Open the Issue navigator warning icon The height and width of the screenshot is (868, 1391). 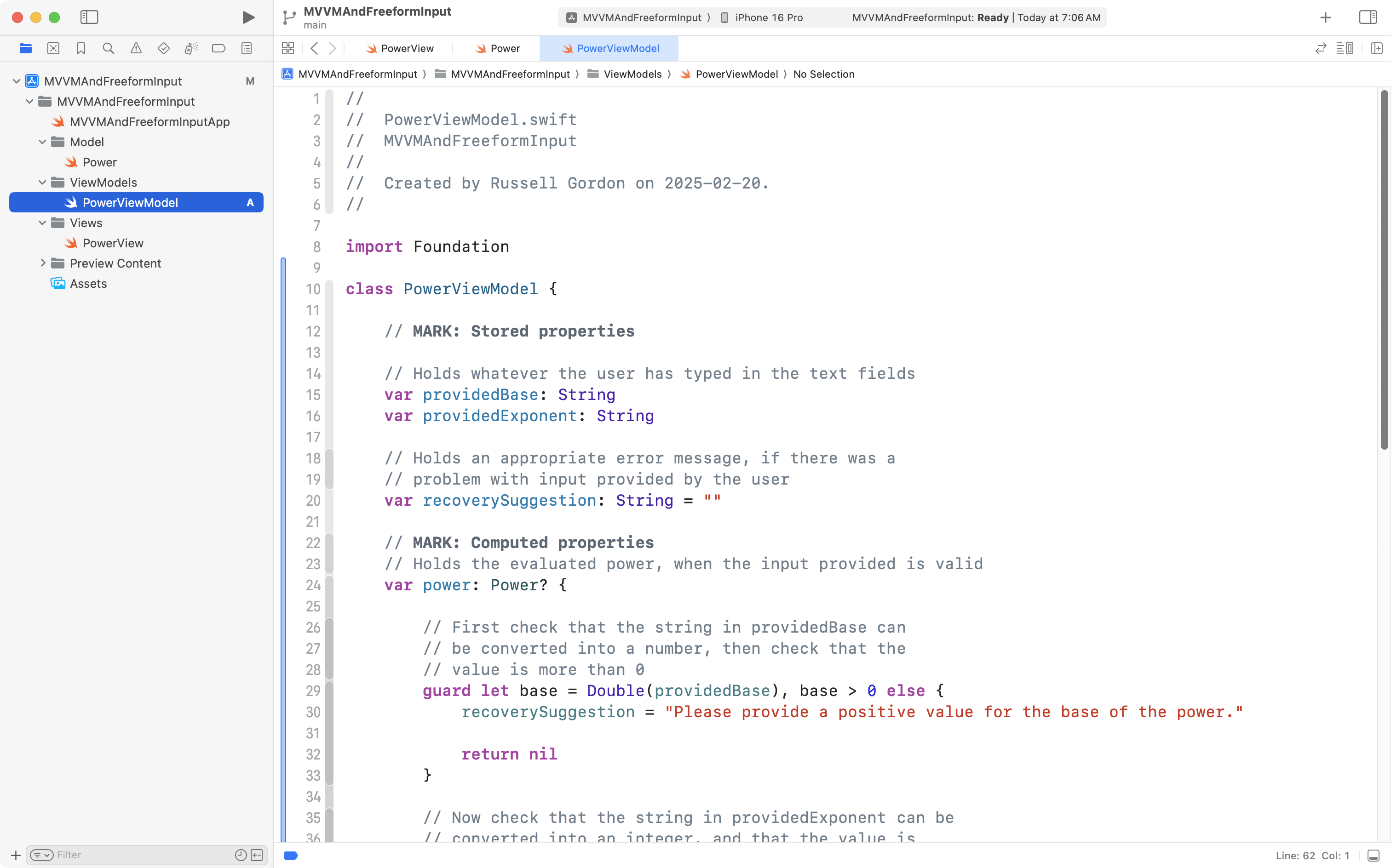coord(136,48)
